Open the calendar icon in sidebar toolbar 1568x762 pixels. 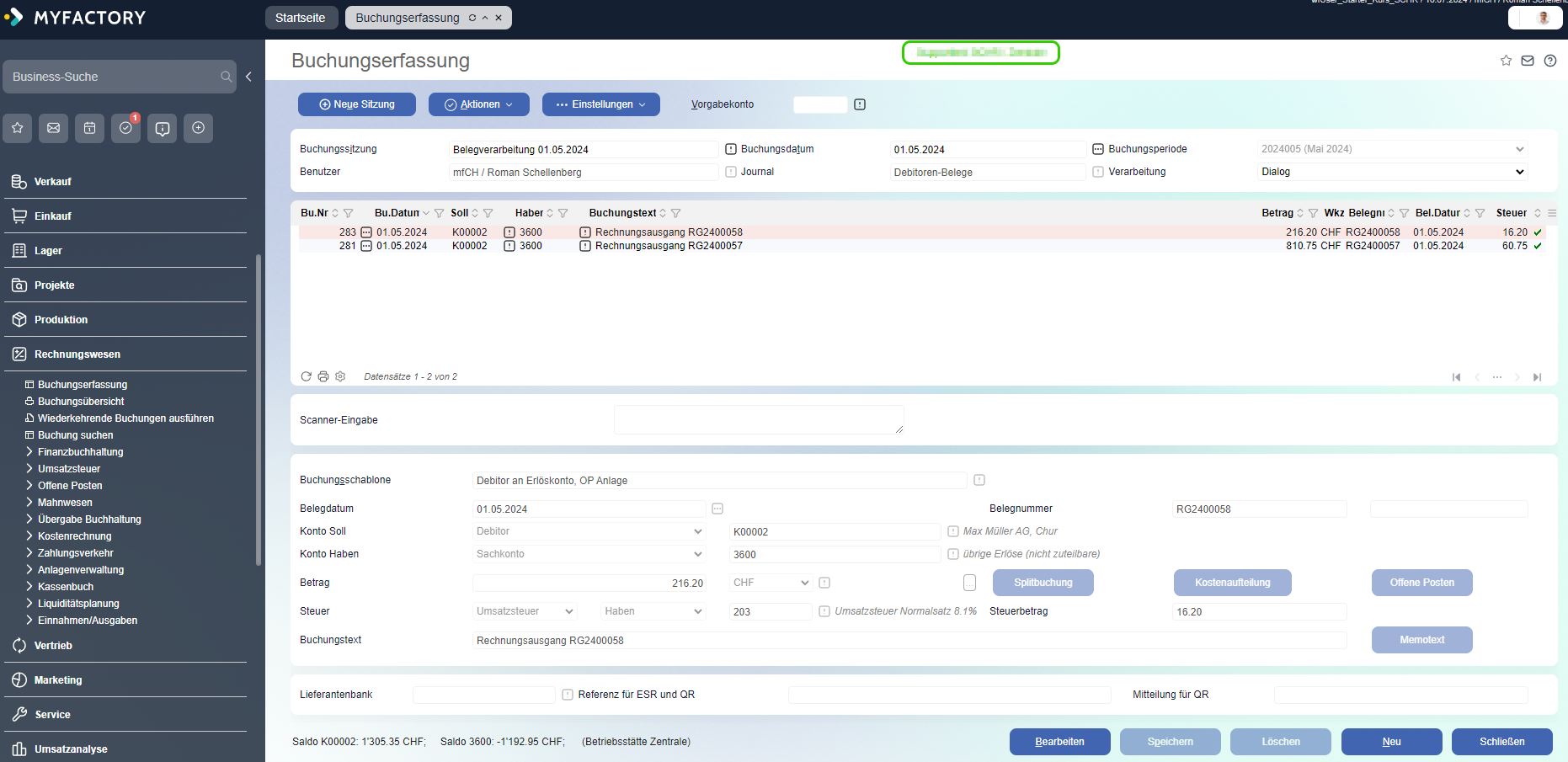(x=90, y=128)
